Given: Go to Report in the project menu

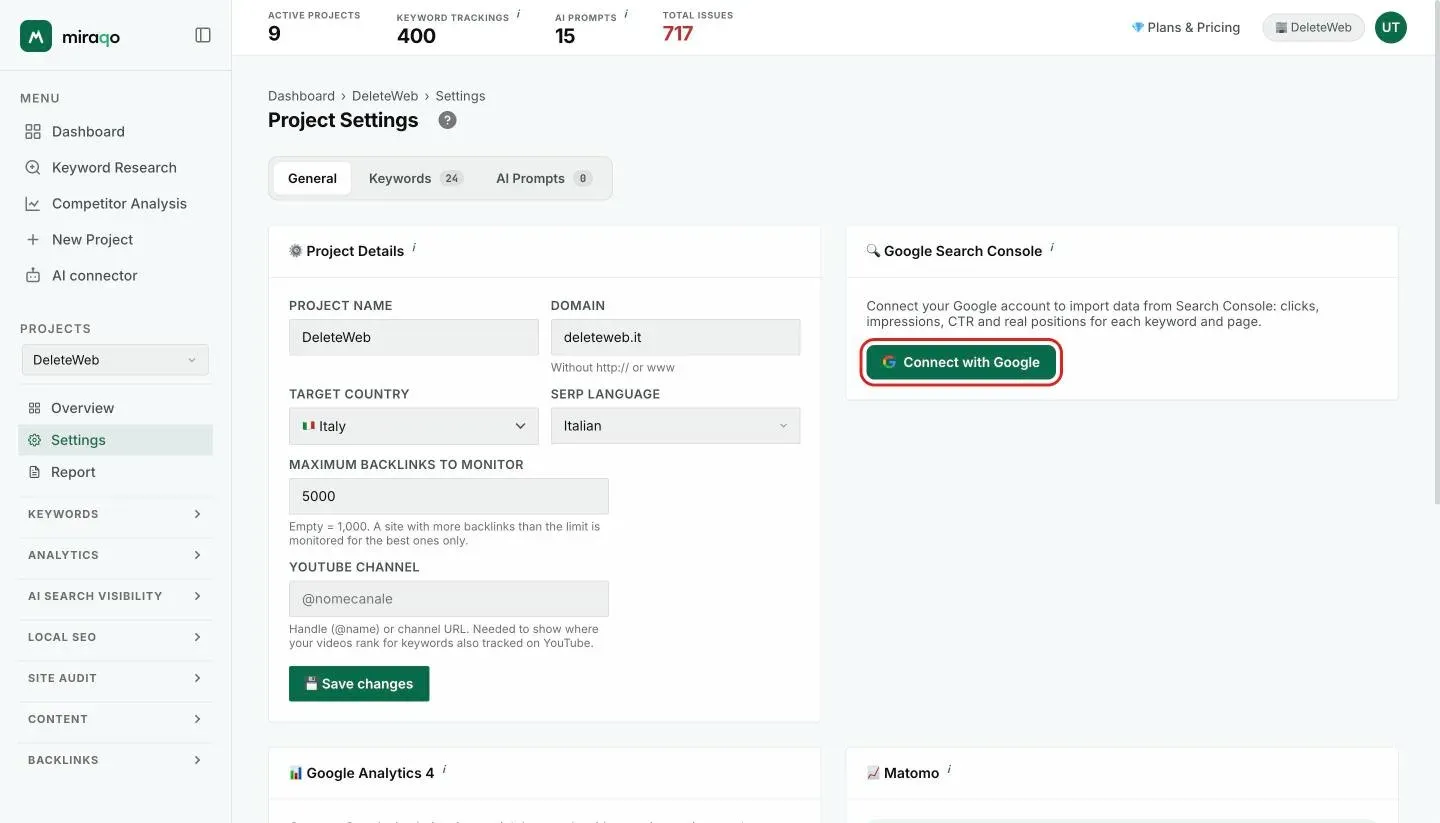Looking at the screenshot, I should click(115, 472).
